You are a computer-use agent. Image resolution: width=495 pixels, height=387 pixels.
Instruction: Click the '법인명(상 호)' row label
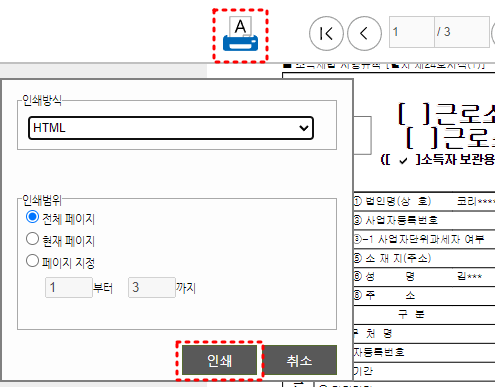click(x=398, y=201)
